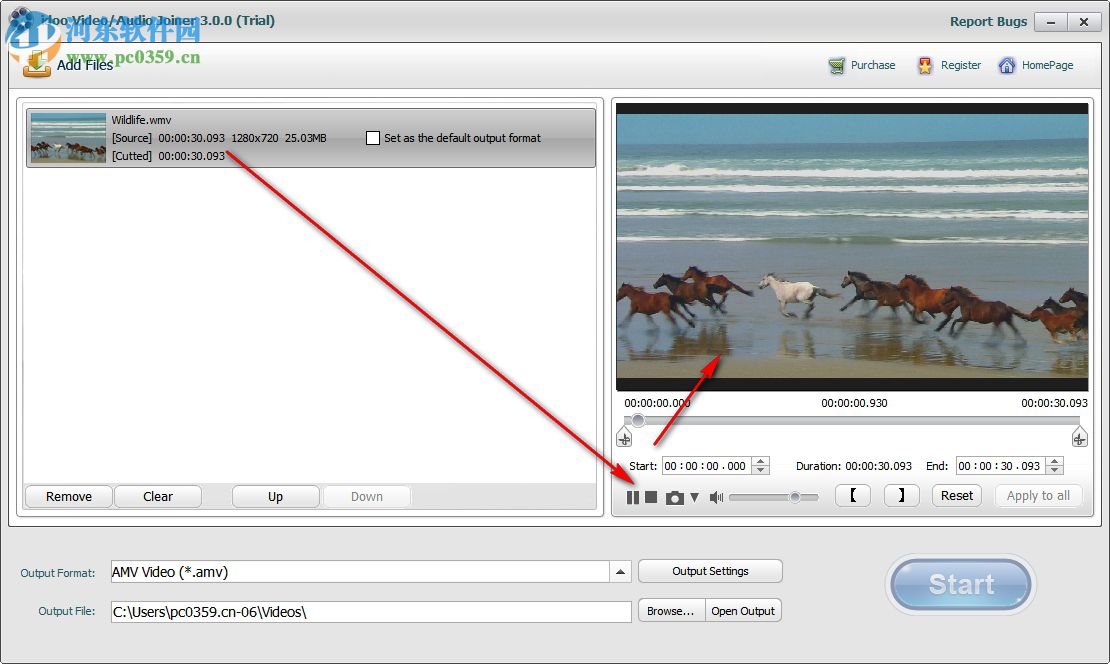Screen dimensions: 1110x664
Task: Open Output Settings
Action: pos(710,571)
